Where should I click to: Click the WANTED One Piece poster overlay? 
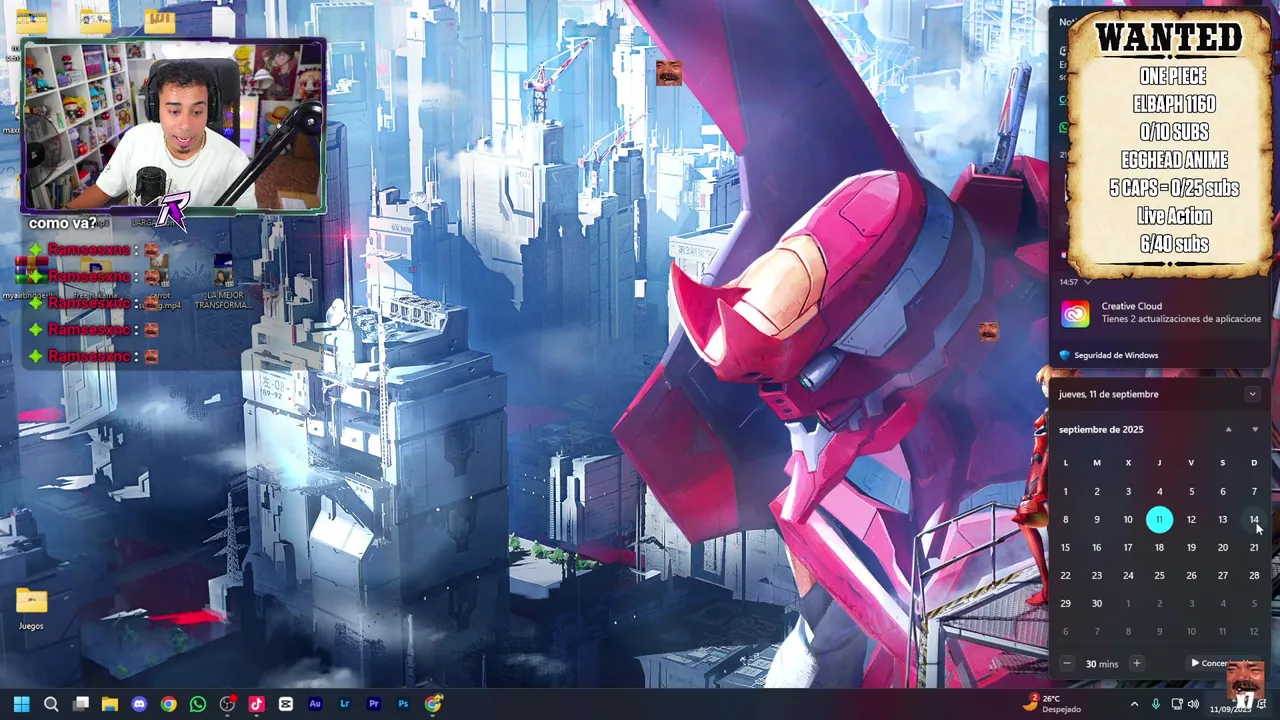(x=1170, y=143)
